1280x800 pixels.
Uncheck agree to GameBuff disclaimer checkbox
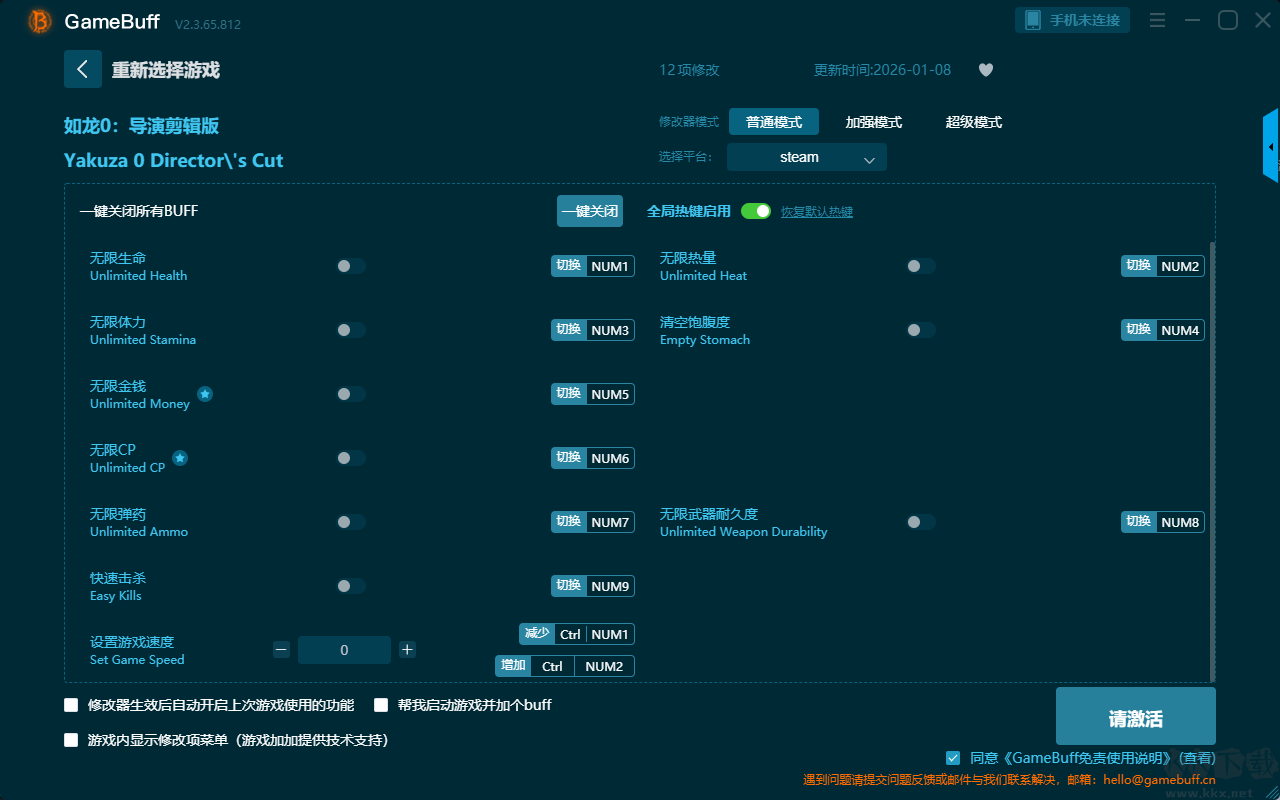953,758
